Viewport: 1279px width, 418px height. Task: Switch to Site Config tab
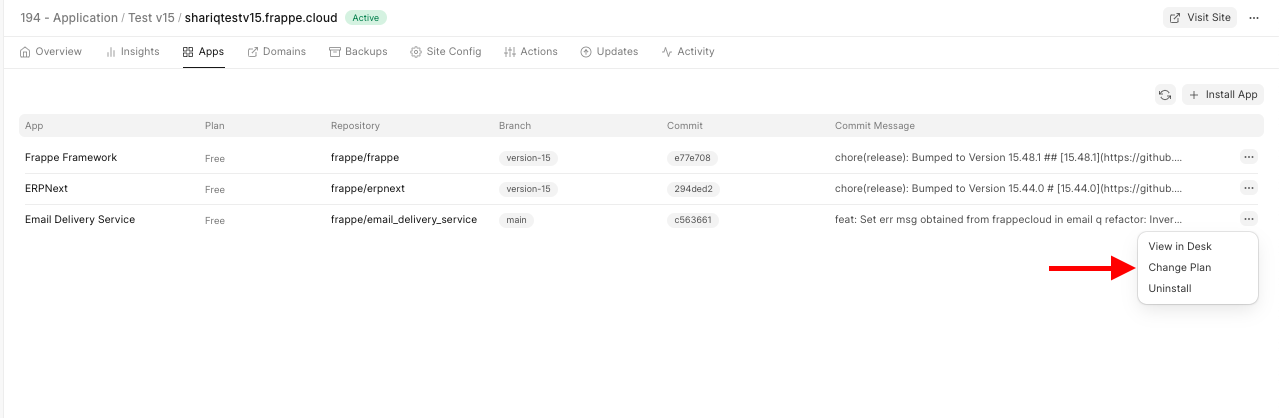(446, 52)
